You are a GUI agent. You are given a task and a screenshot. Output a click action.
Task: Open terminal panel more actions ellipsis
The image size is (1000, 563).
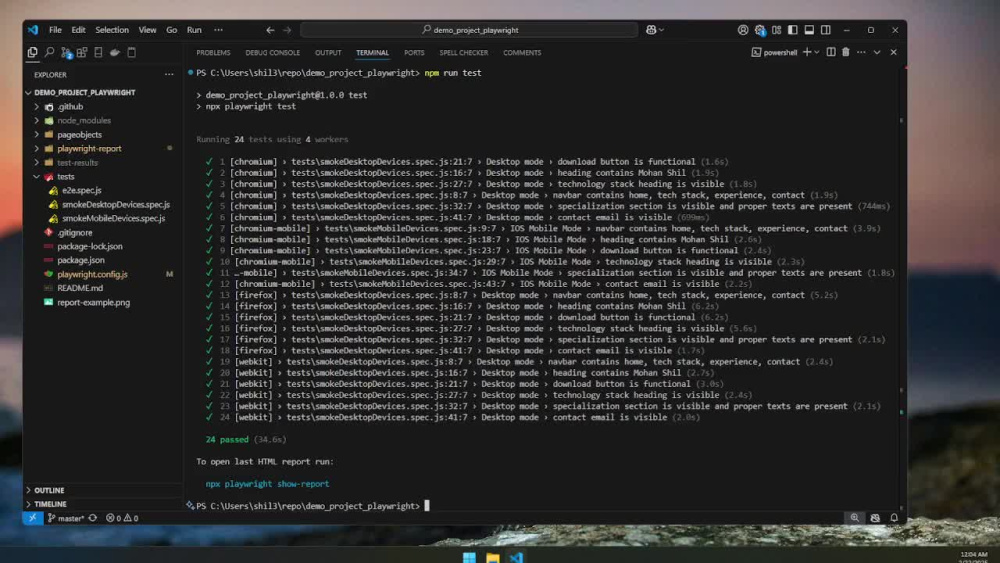861,52
